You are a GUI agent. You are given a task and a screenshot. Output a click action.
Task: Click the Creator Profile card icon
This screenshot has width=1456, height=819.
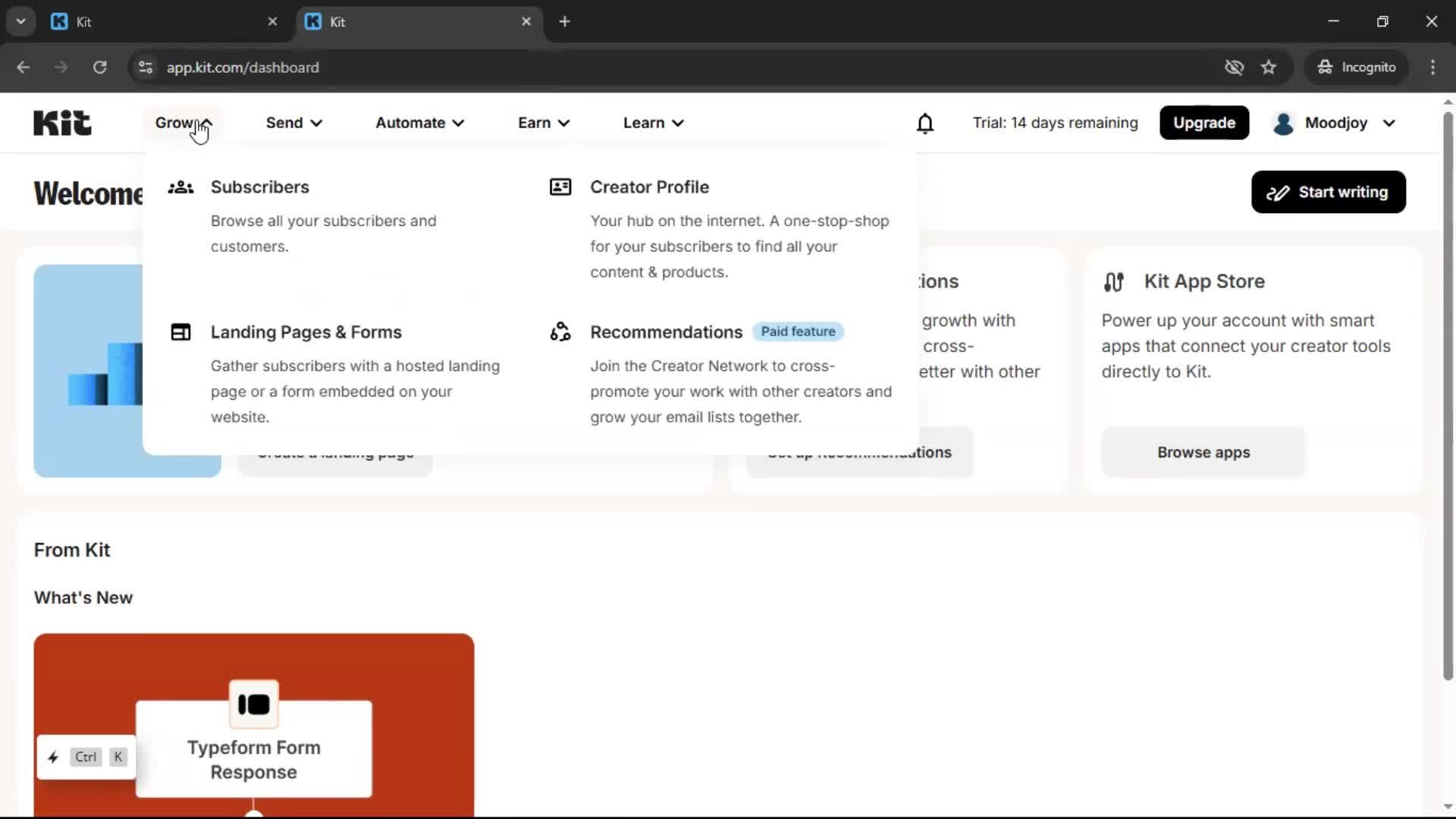(x=560, y=187)
